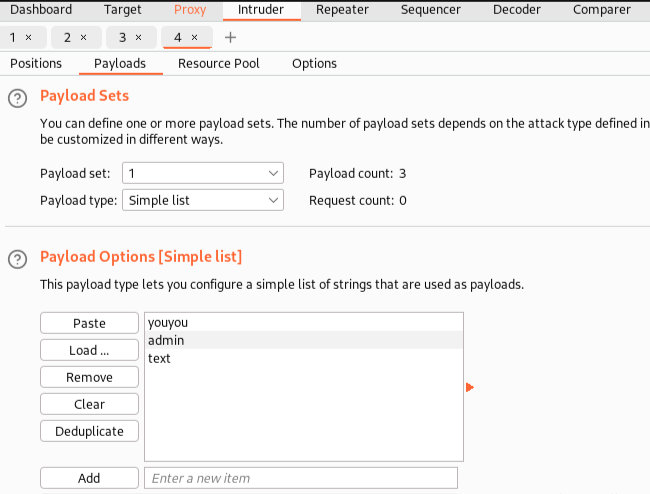Click the Clear button

(89, 404)
